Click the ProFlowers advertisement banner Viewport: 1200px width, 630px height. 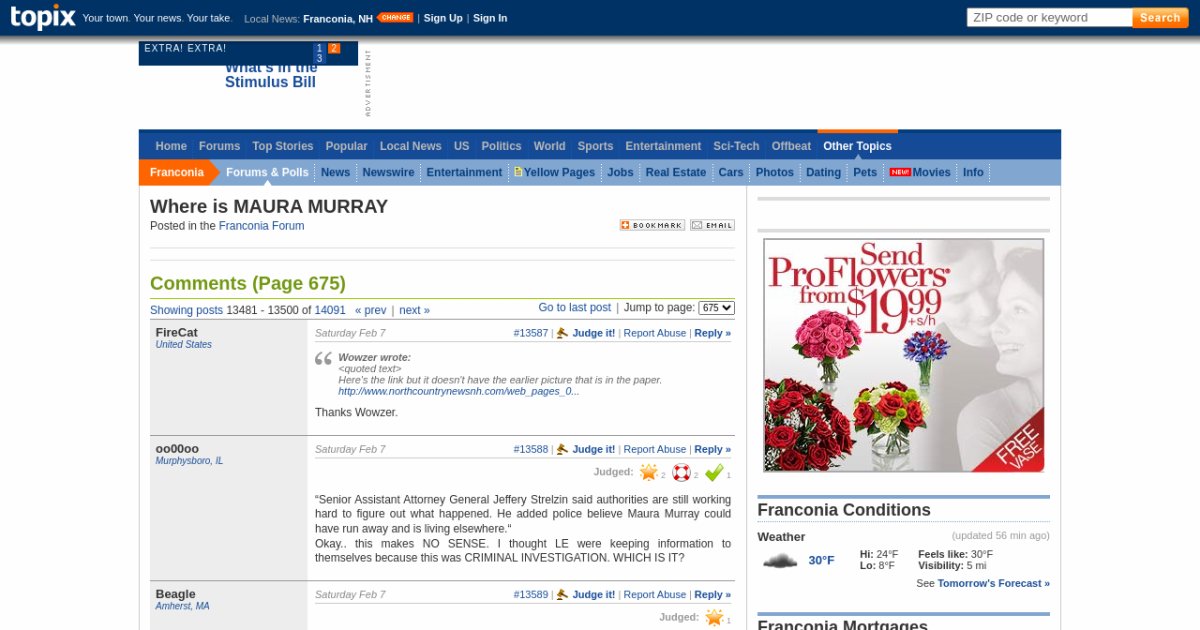pos(904,355)
